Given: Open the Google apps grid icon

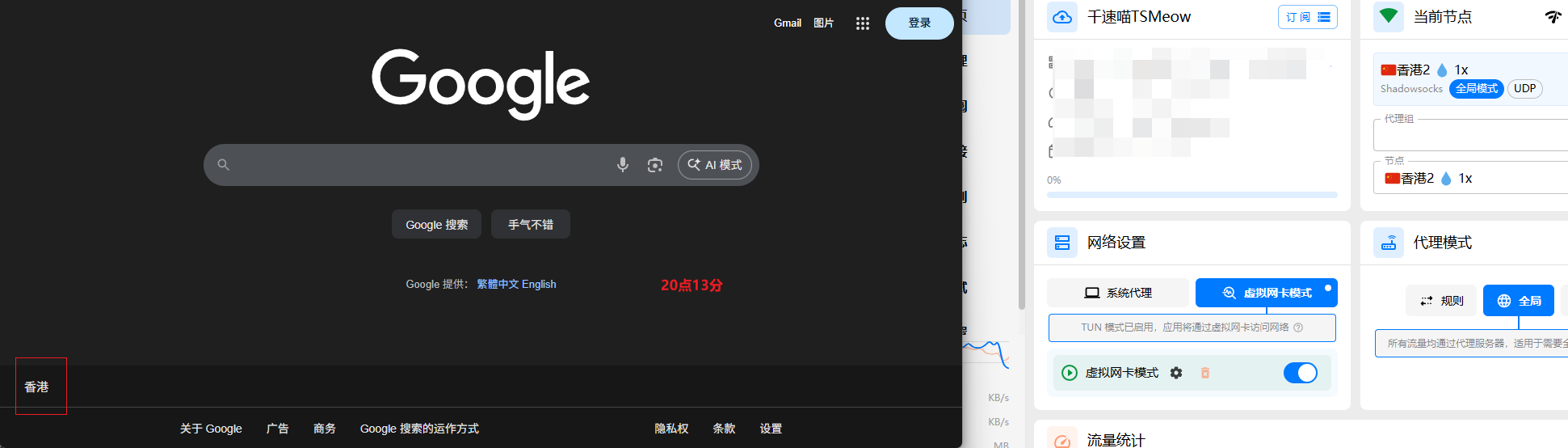Looking at the screenshot, I should tap(862, 23).
